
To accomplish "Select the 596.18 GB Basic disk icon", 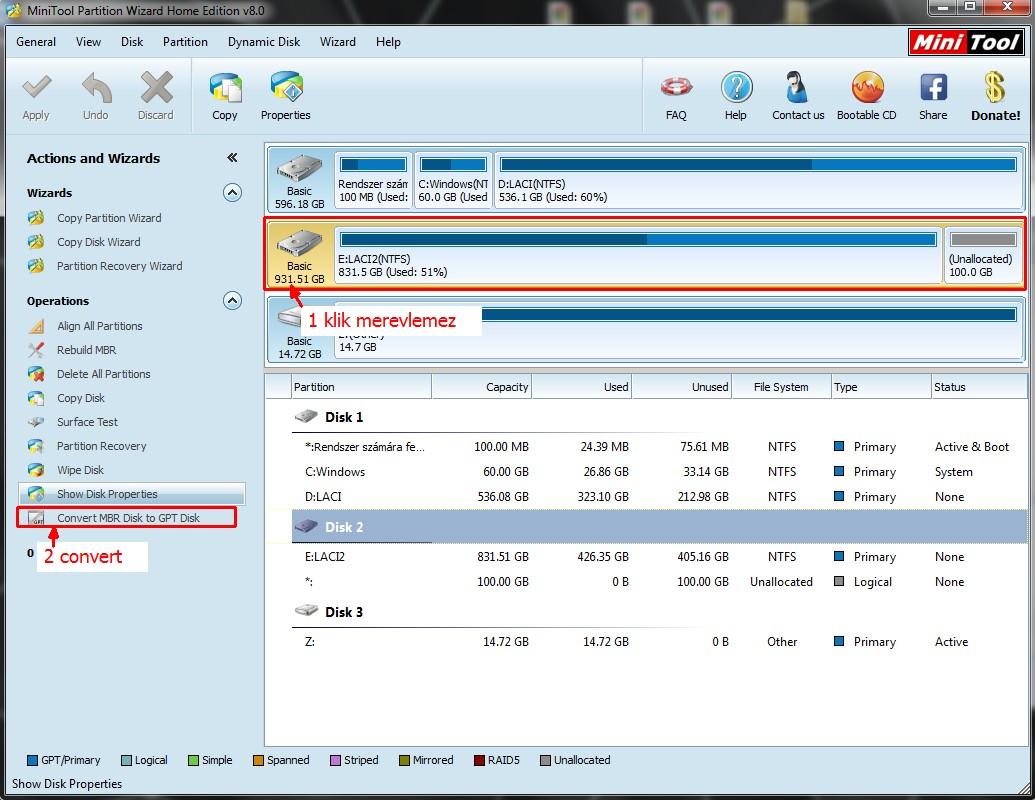I will coord(300,168).
